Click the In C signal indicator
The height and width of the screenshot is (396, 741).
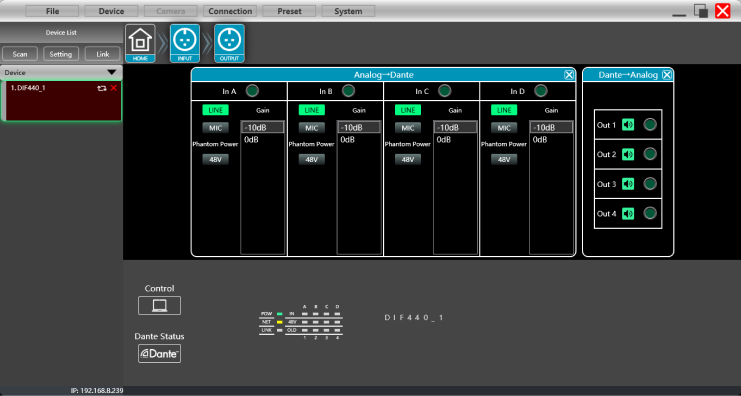[x=444, y=90]
